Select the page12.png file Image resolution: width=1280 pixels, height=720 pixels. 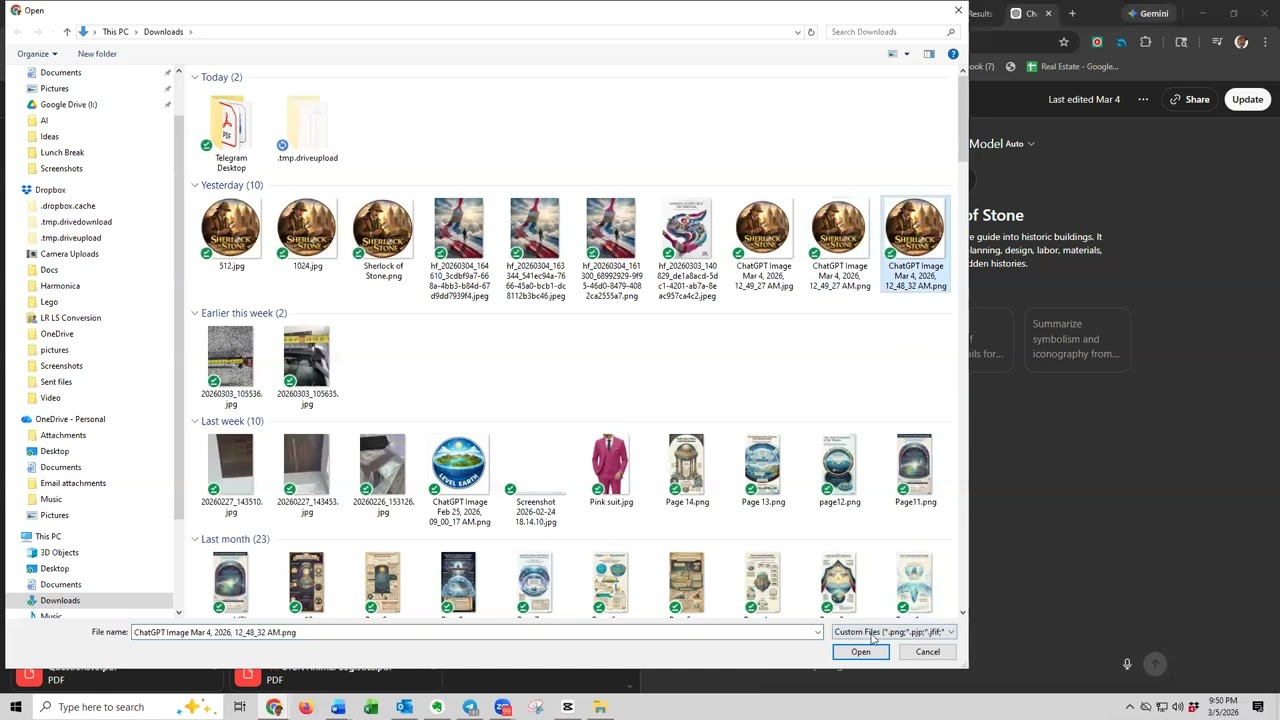coord(839,470)
